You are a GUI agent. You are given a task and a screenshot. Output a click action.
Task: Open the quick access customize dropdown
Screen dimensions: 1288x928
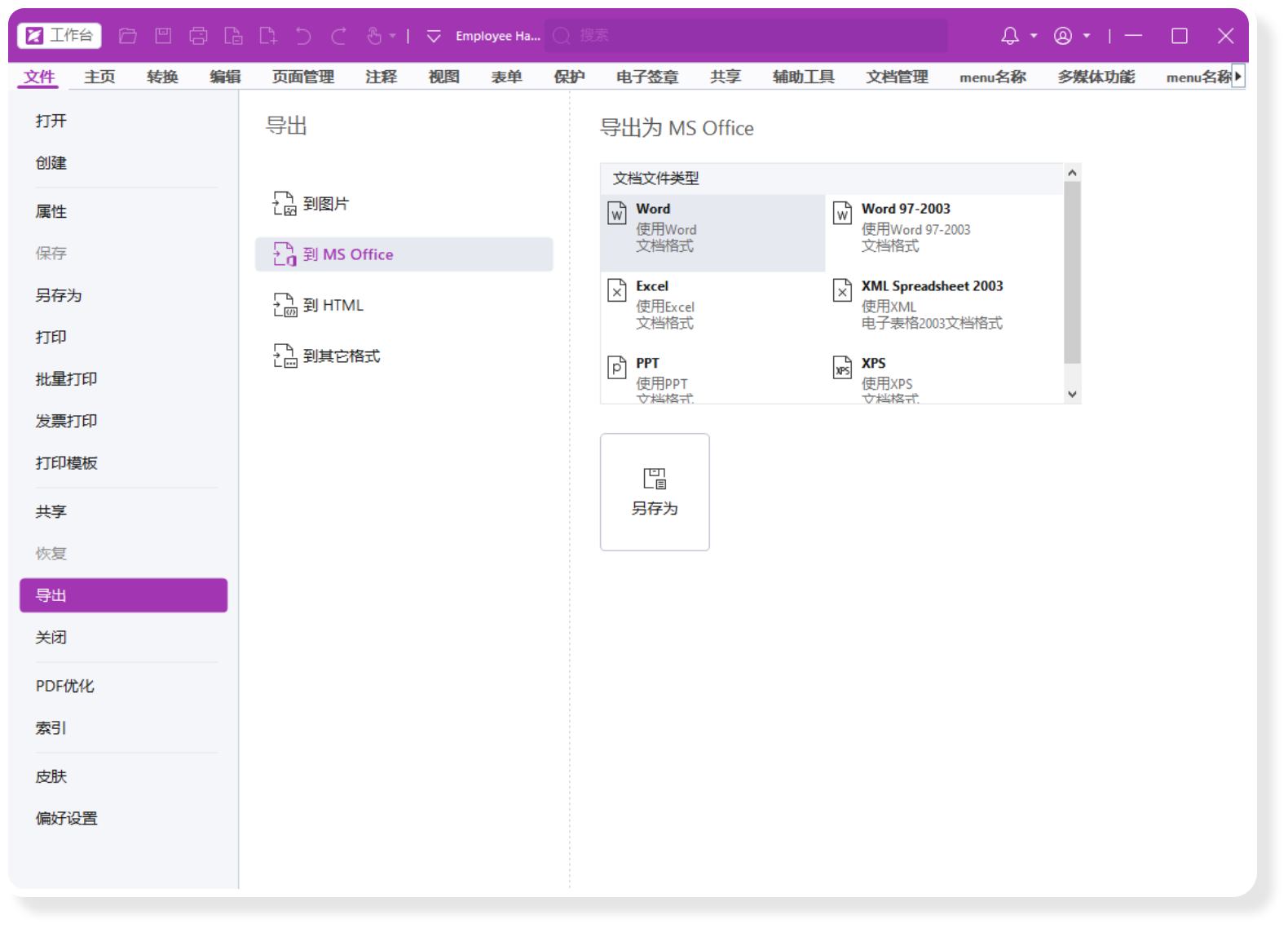(434, 36)
